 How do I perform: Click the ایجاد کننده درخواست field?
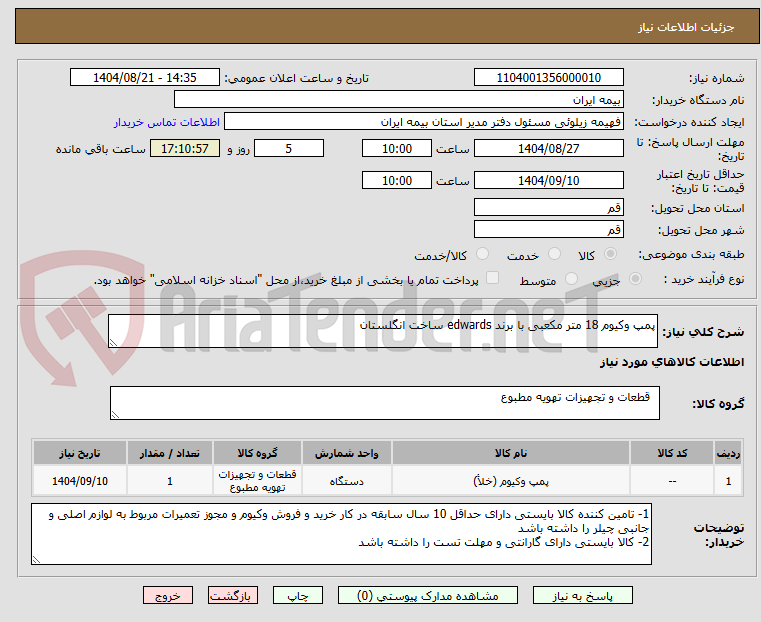tap(424, 122)
